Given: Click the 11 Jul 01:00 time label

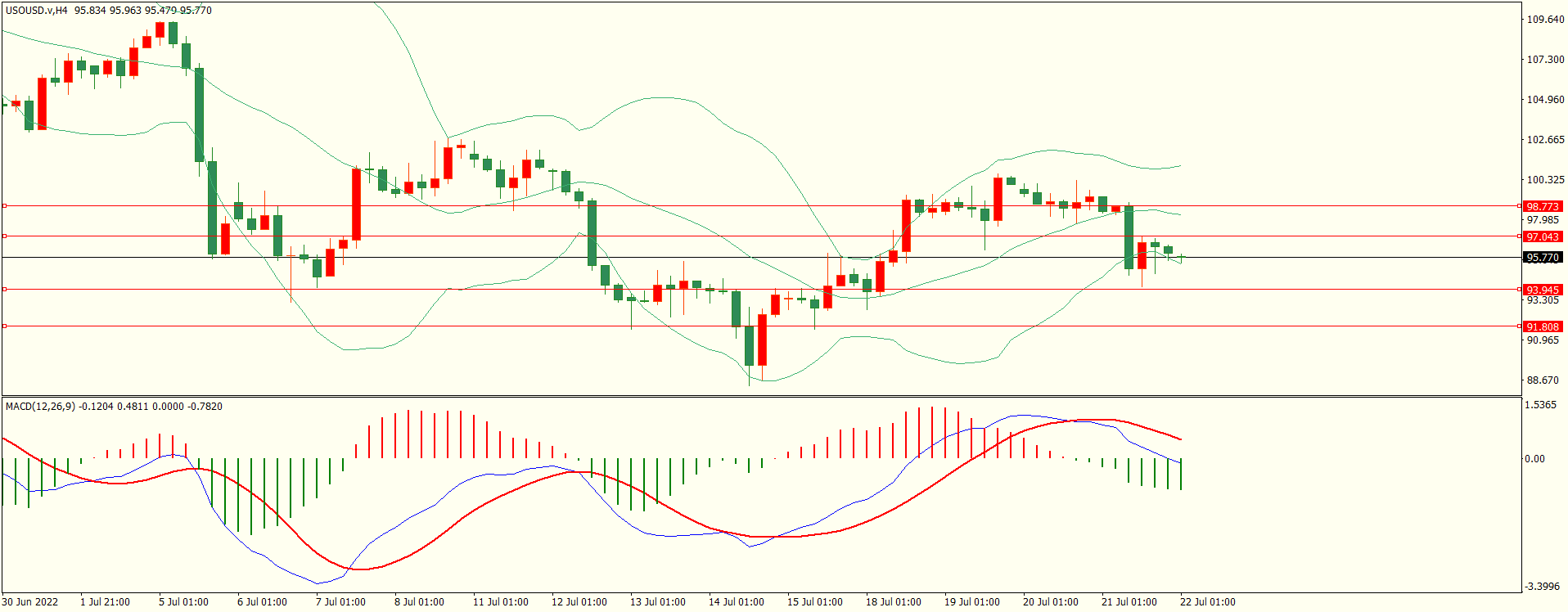Looking at the screenshot, I should pyautogui.click(x=501, y=602).
